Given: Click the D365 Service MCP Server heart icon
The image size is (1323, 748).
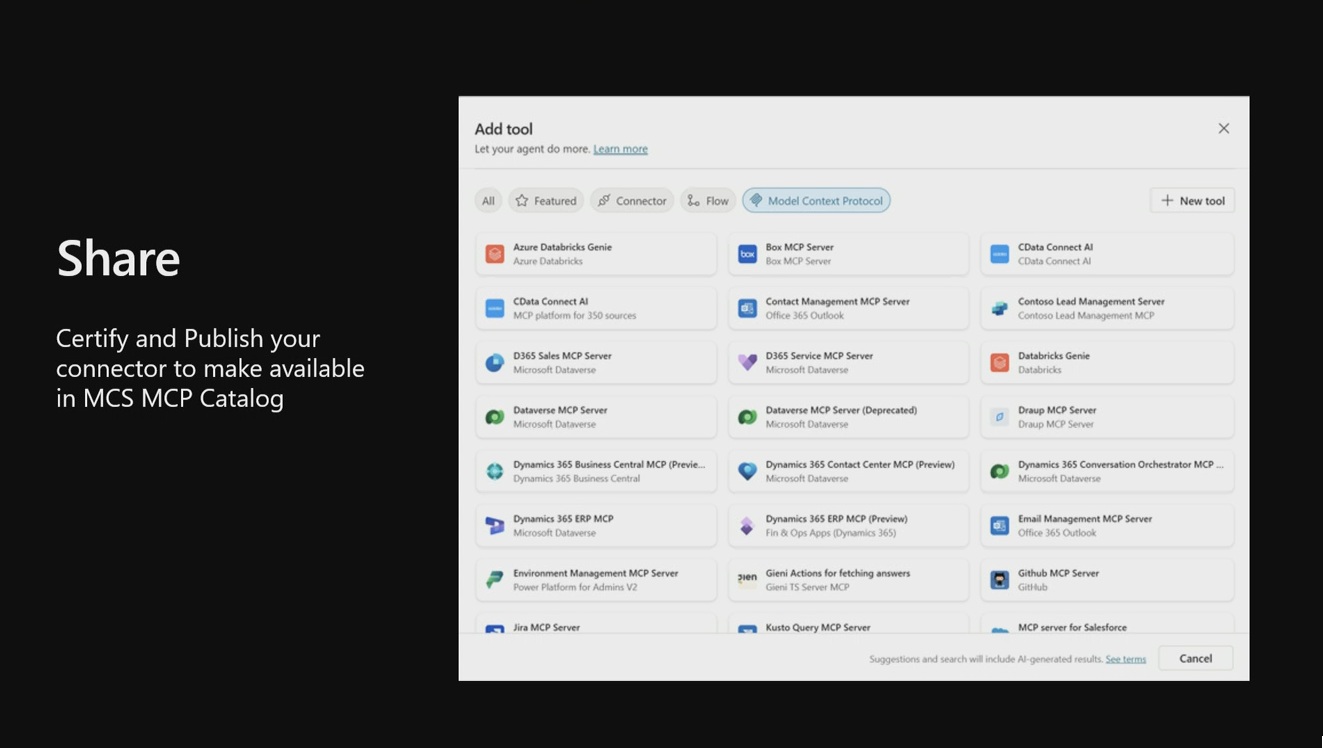Looking at the screenshot, I should 747,363.
